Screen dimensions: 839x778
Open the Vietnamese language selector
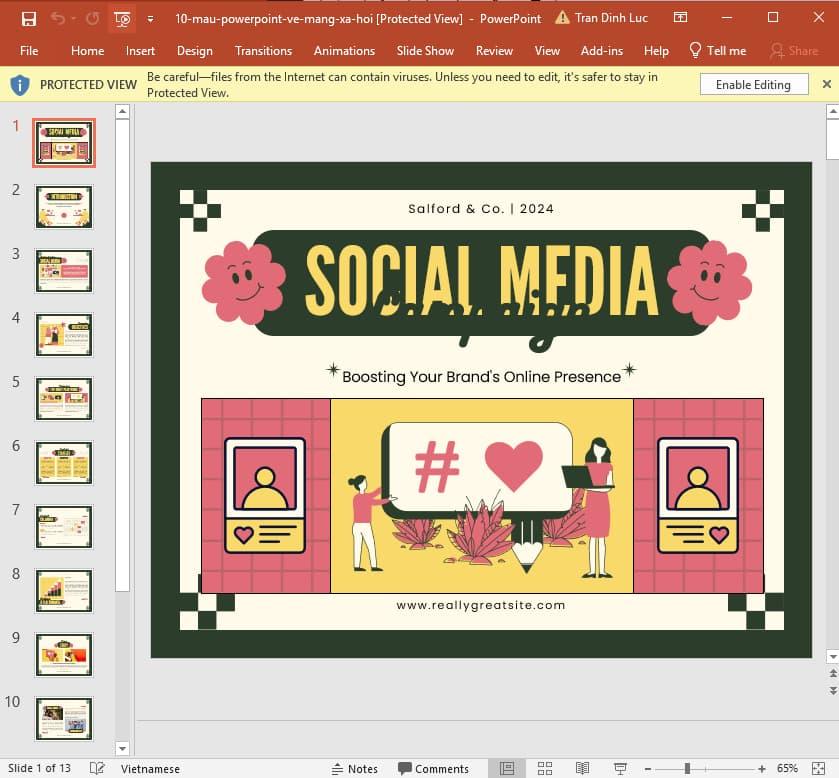[150, 768]
